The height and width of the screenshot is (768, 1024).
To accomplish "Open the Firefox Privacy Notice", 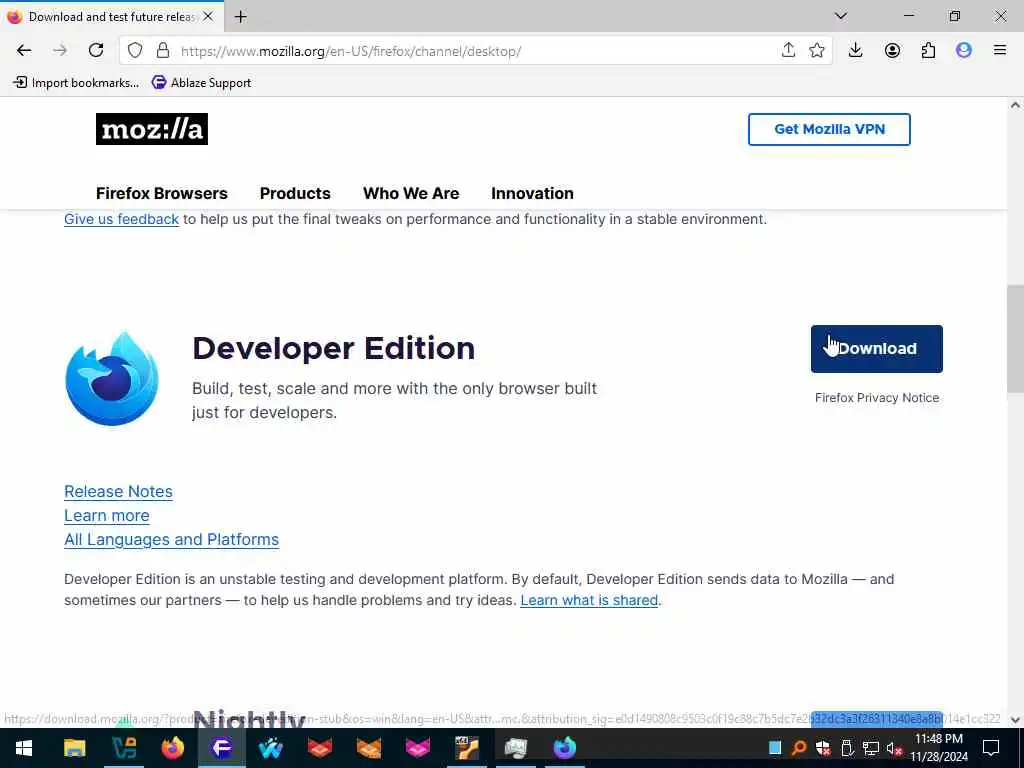I will (876, 398).
